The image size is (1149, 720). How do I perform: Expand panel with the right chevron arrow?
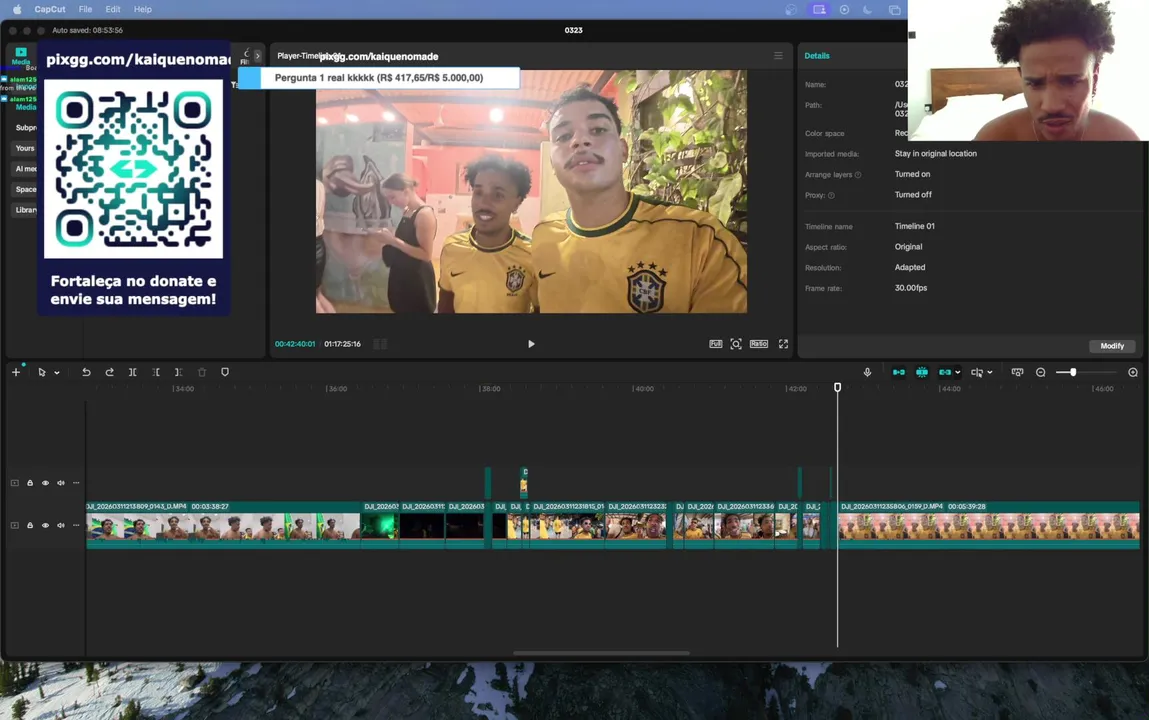(257, 56)
